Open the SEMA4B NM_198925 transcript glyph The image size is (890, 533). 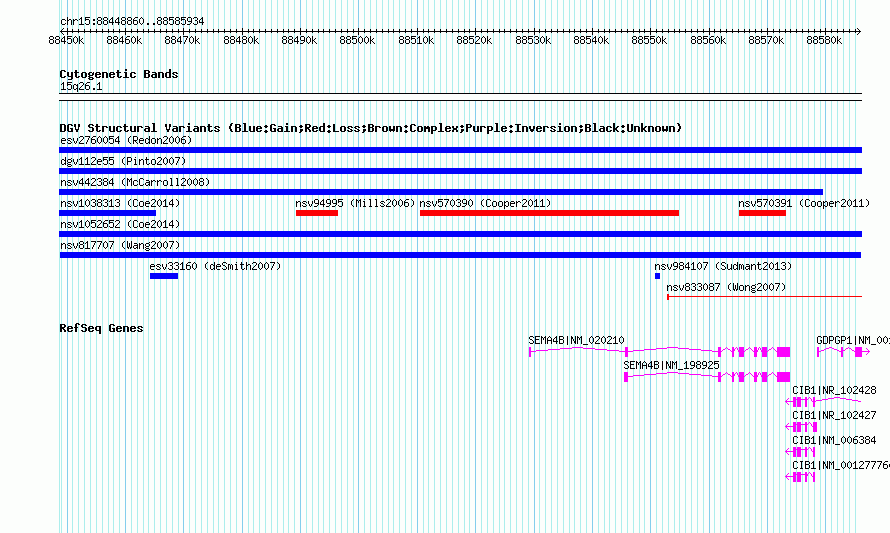[707, 377]
